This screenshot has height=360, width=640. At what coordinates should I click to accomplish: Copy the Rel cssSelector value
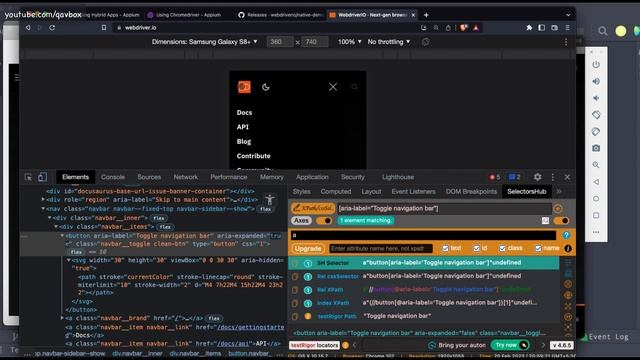(295, 276)
